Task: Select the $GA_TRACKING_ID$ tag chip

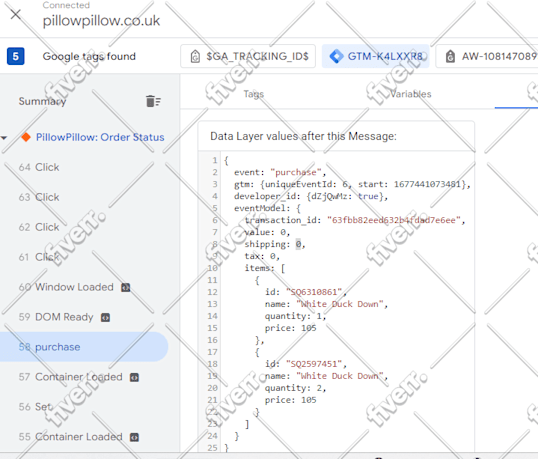Action: [248, 56]
